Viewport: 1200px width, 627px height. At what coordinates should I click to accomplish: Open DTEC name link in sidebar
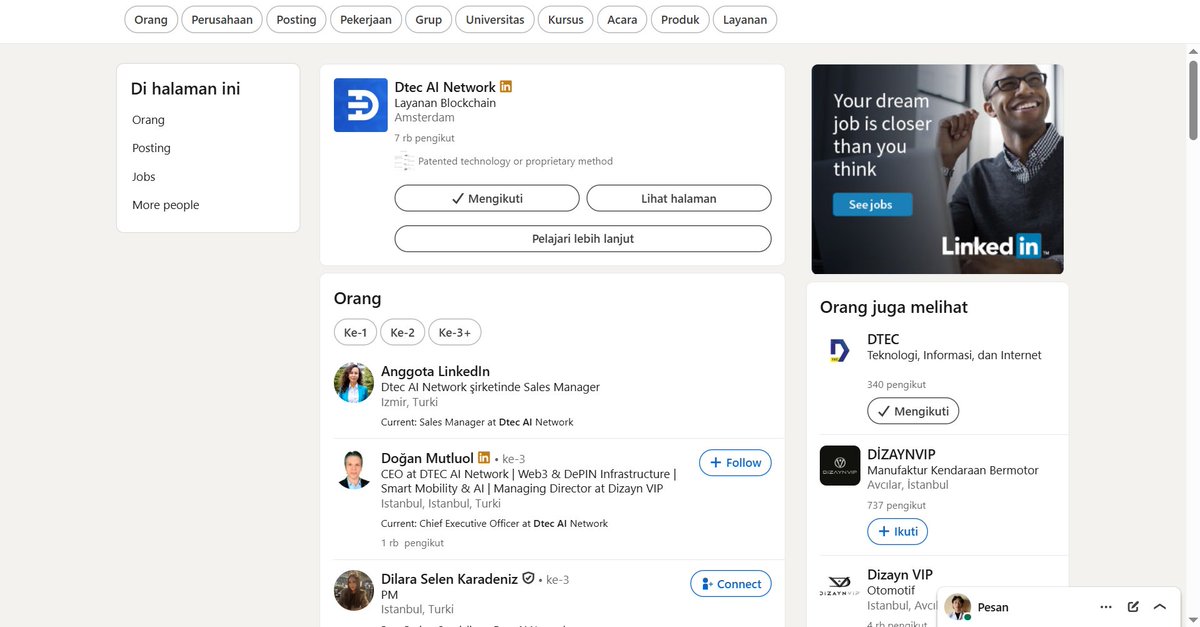[x=883, y=339]
